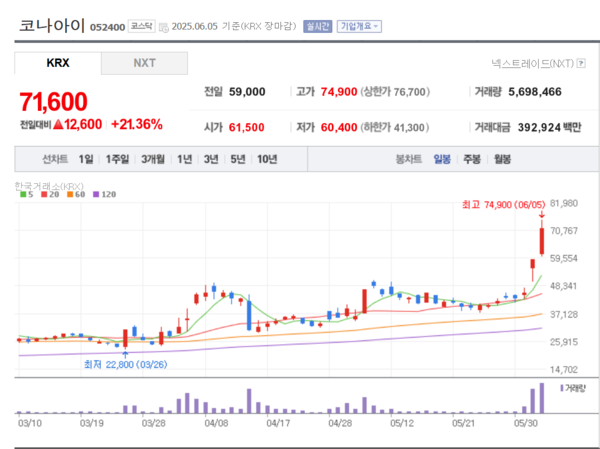Click the open price value 61,500
600x449 pixels.
246,127
